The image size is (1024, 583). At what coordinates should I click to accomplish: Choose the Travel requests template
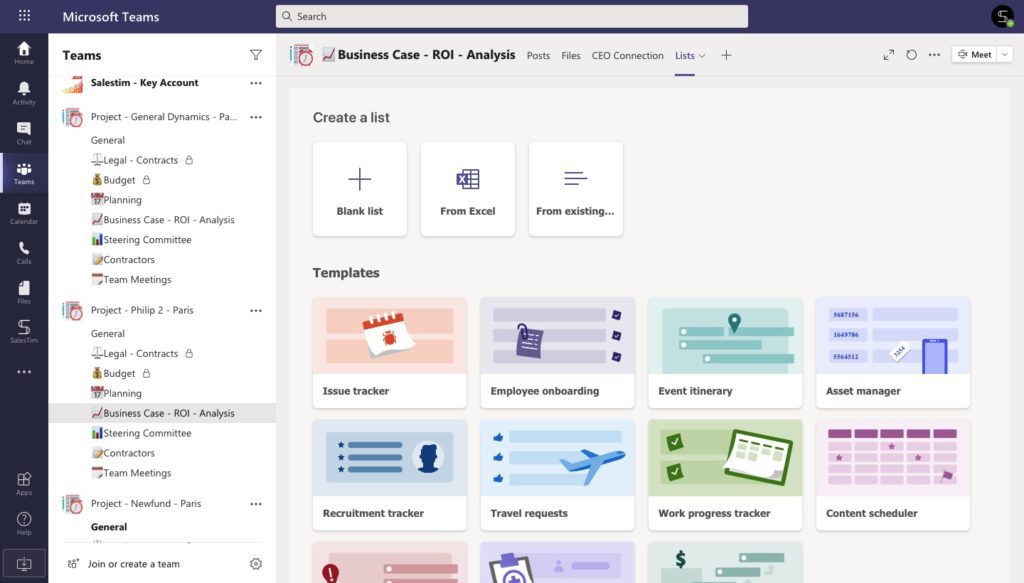coord(557,475)
